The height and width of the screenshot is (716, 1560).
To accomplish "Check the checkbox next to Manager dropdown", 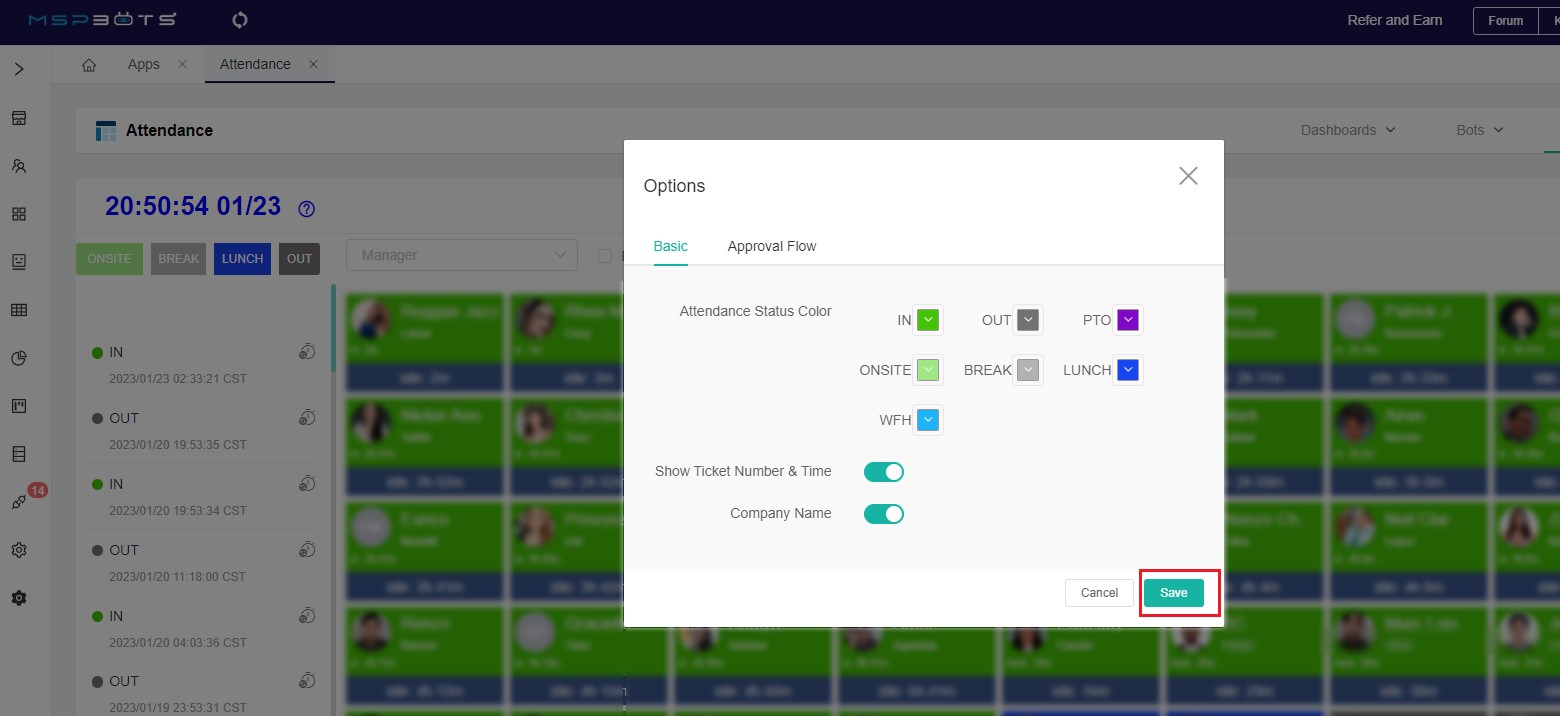I will pos(604,256).
